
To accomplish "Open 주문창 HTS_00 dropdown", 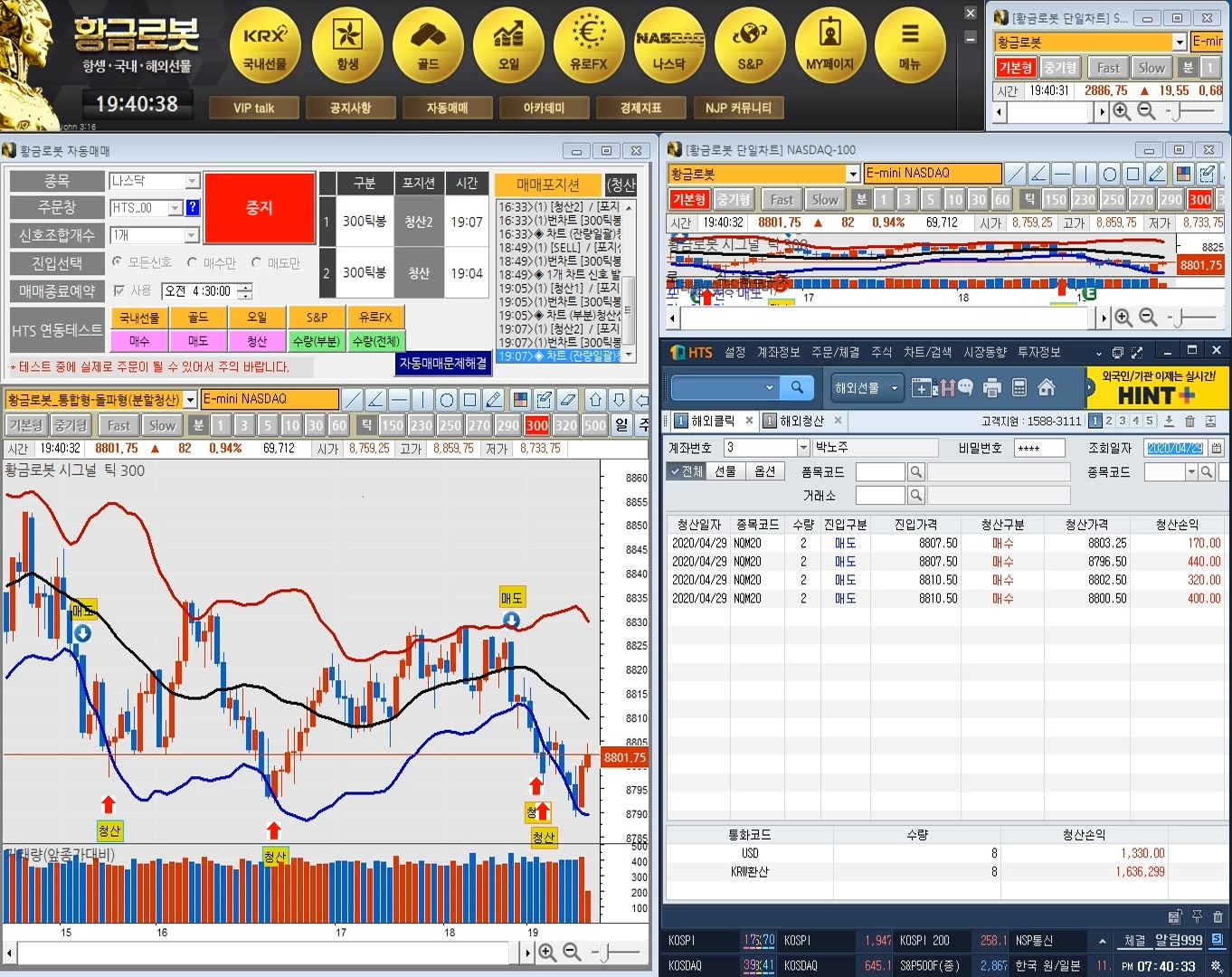I will 175,208.
